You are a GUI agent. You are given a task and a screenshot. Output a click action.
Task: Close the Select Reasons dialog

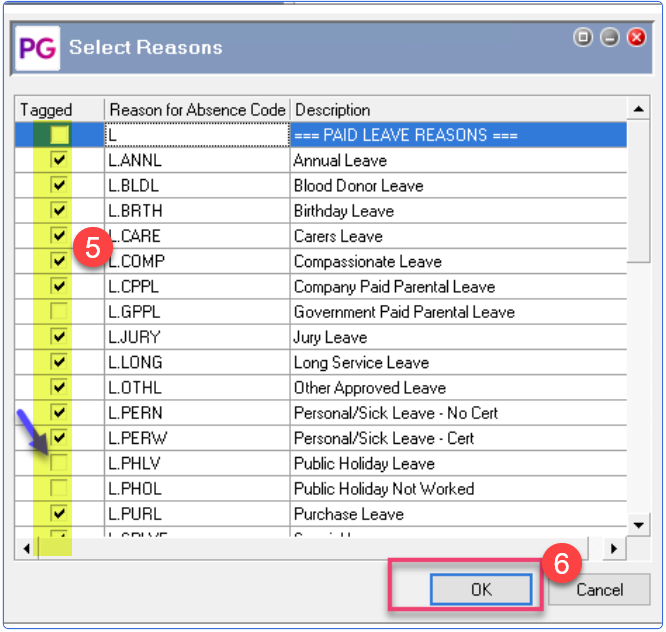636,38
